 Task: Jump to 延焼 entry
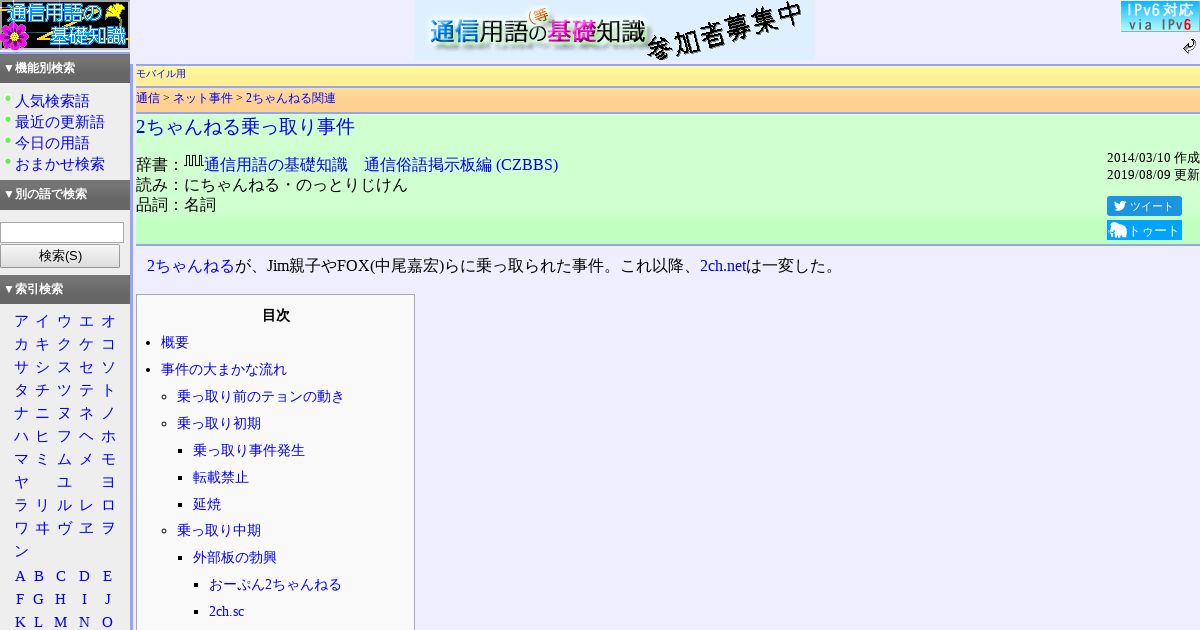(207, 504)
